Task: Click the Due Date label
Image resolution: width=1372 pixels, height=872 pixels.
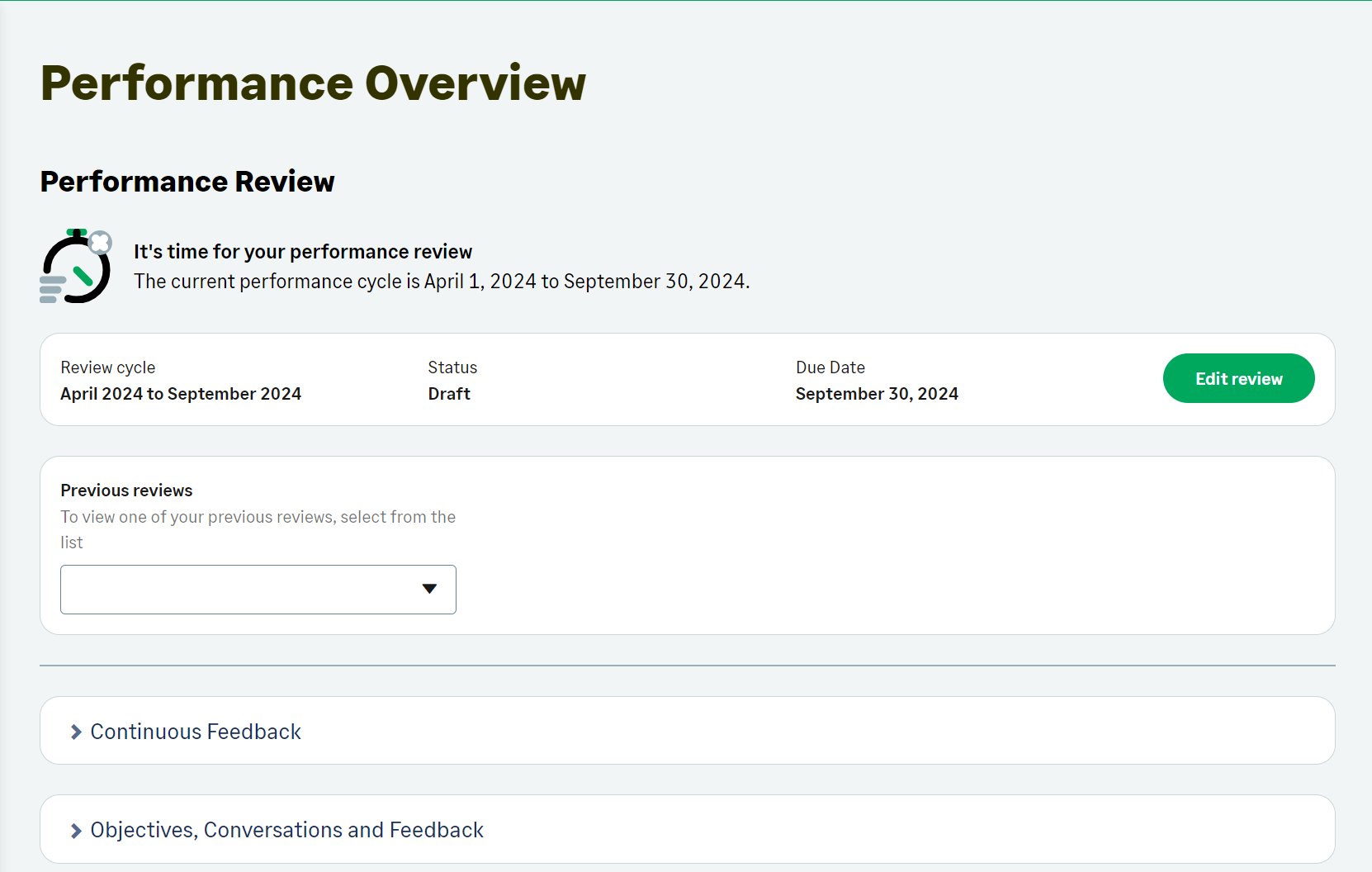Action: 830,367
